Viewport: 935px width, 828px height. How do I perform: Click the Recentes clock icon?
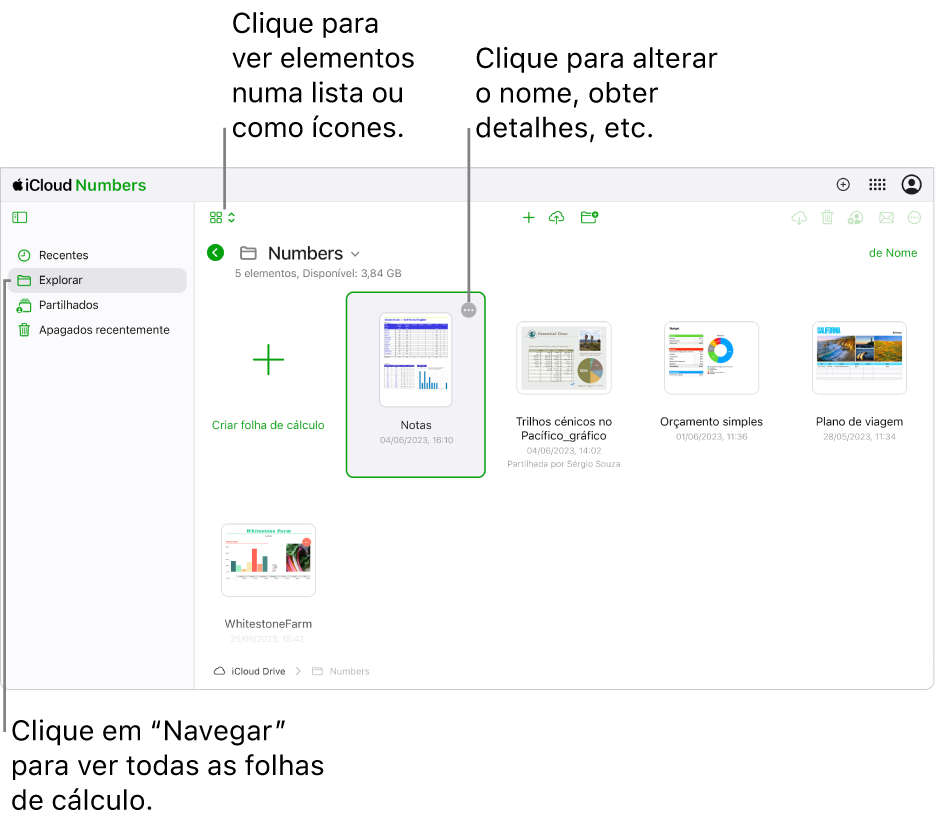pos(24,256)
